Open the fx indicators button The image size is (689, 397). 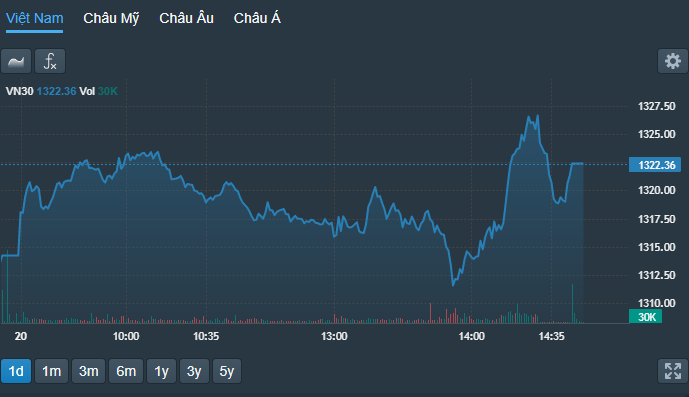[50, 61]
